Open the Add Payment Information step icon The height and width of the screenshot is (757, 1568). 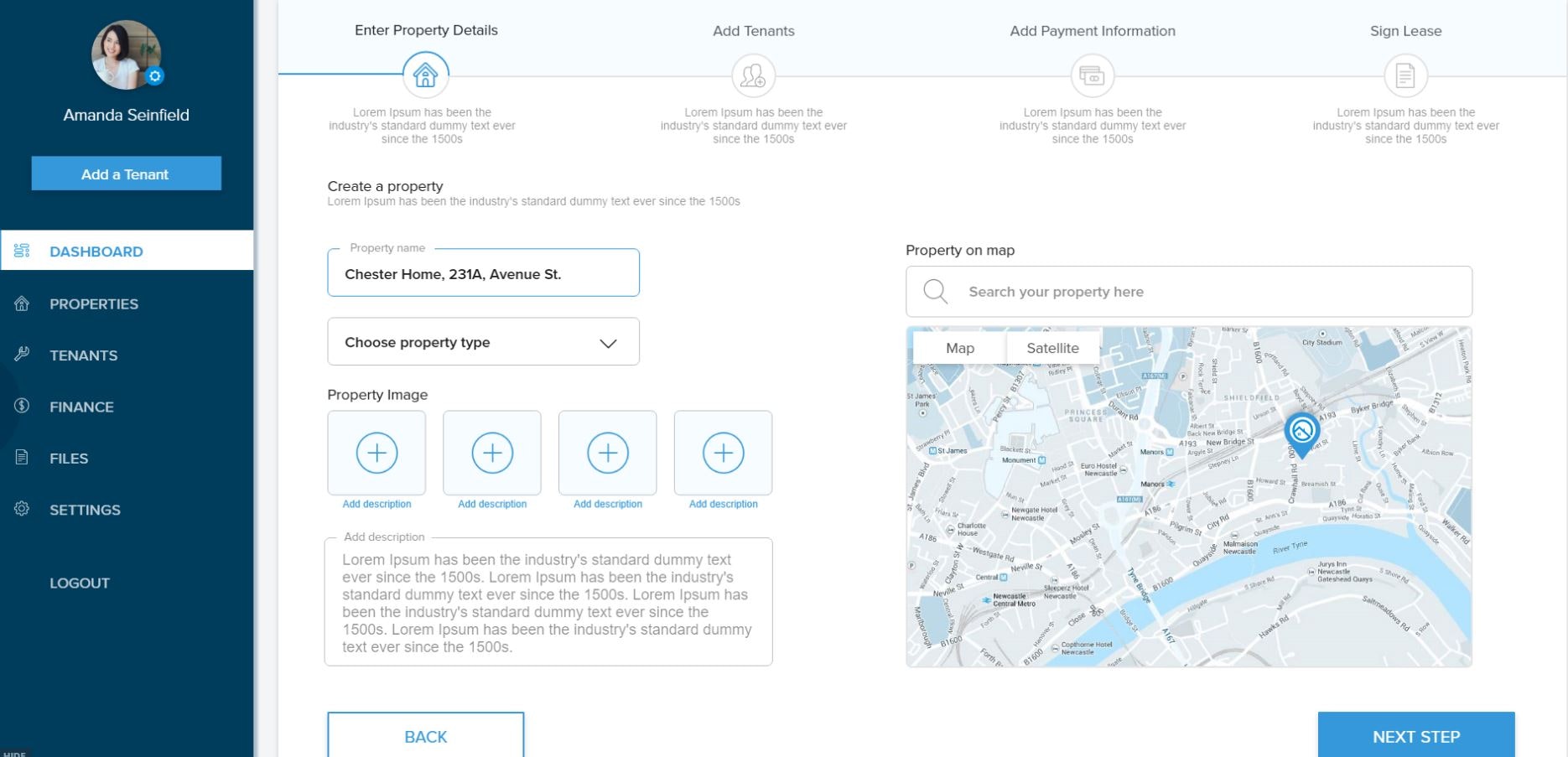coord(1092,76)
